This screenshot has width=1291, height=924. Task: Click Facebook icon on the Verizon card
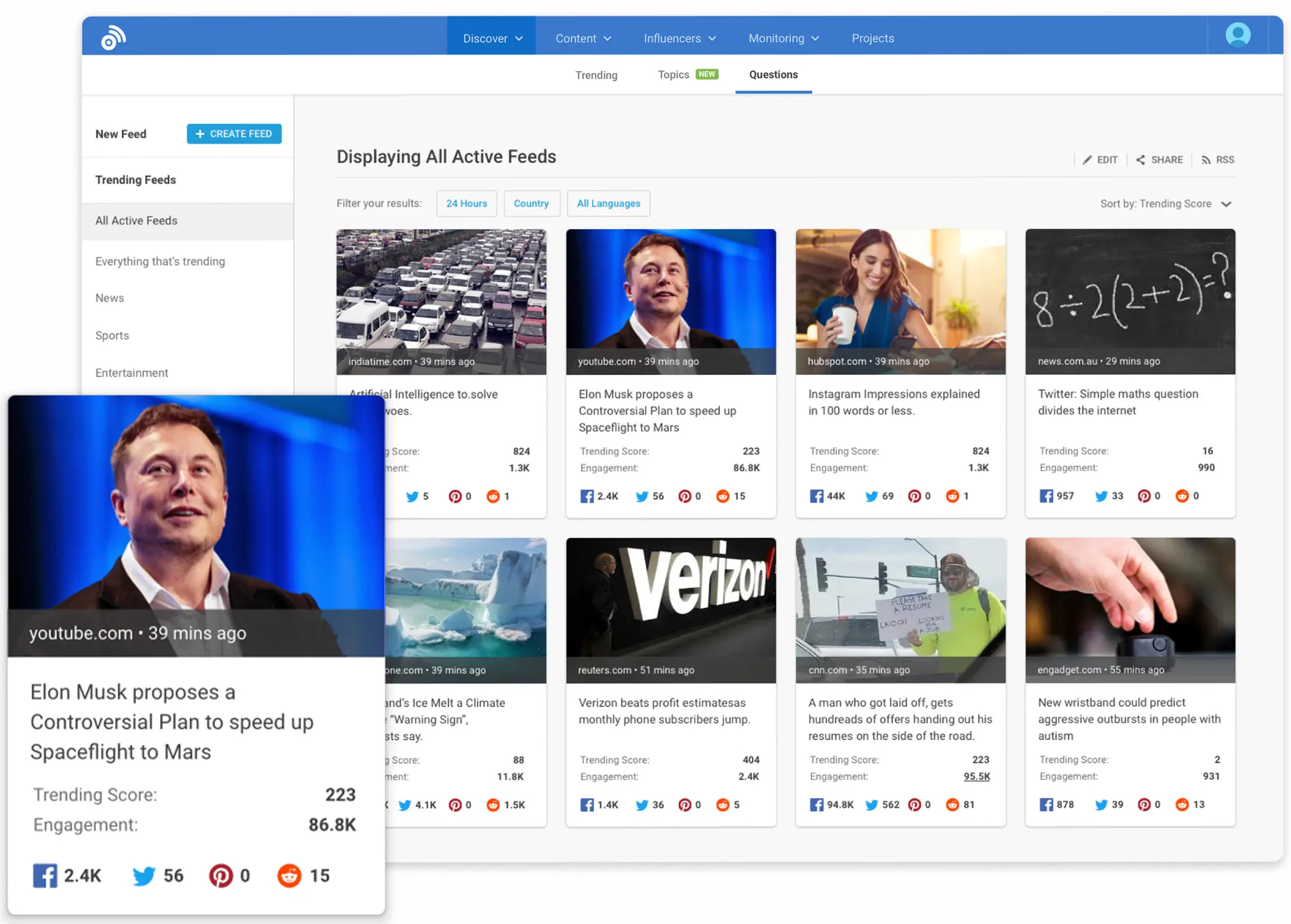586,805
